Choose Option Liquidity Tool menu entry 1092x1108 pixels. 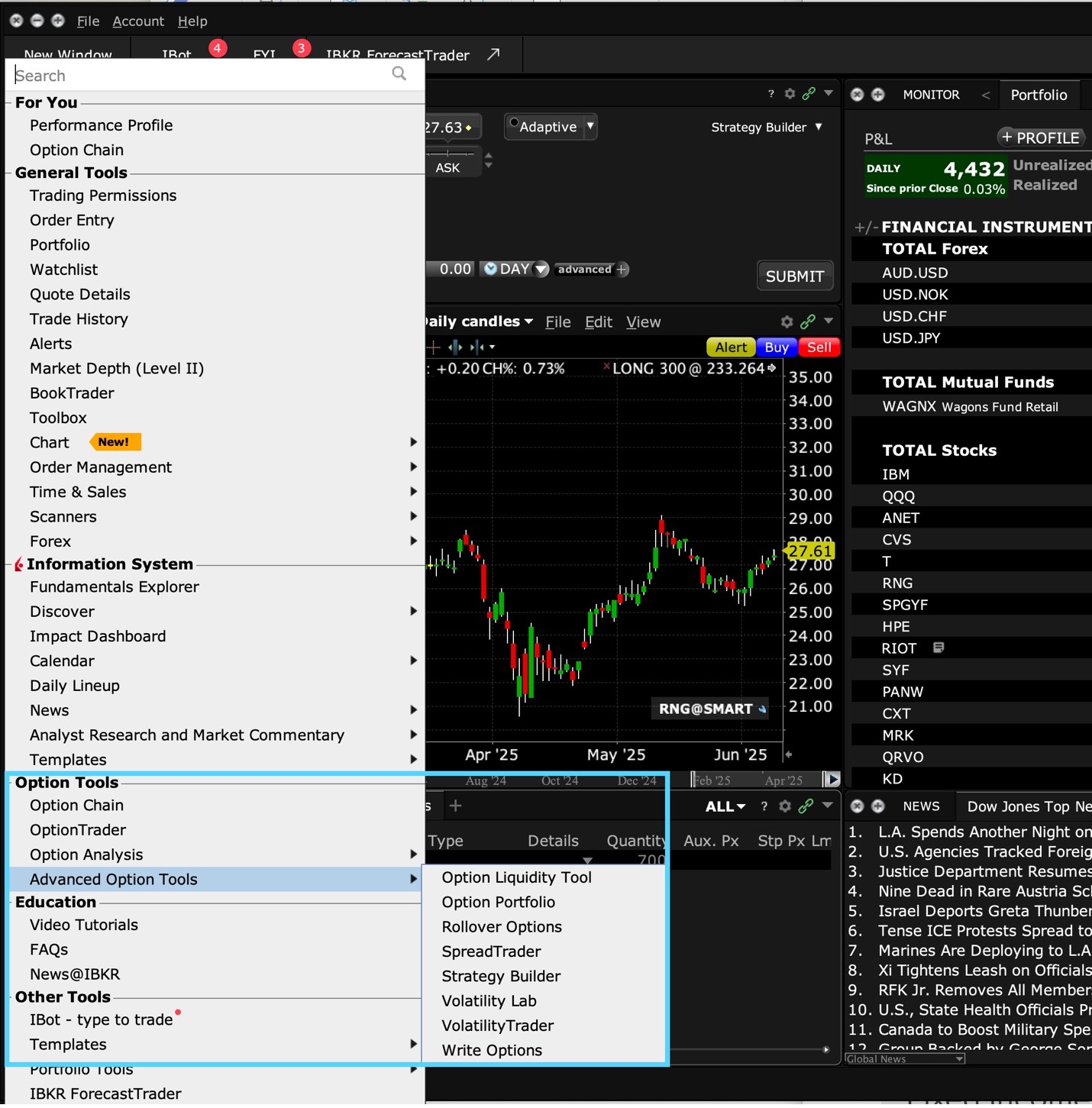coord(516,877)
